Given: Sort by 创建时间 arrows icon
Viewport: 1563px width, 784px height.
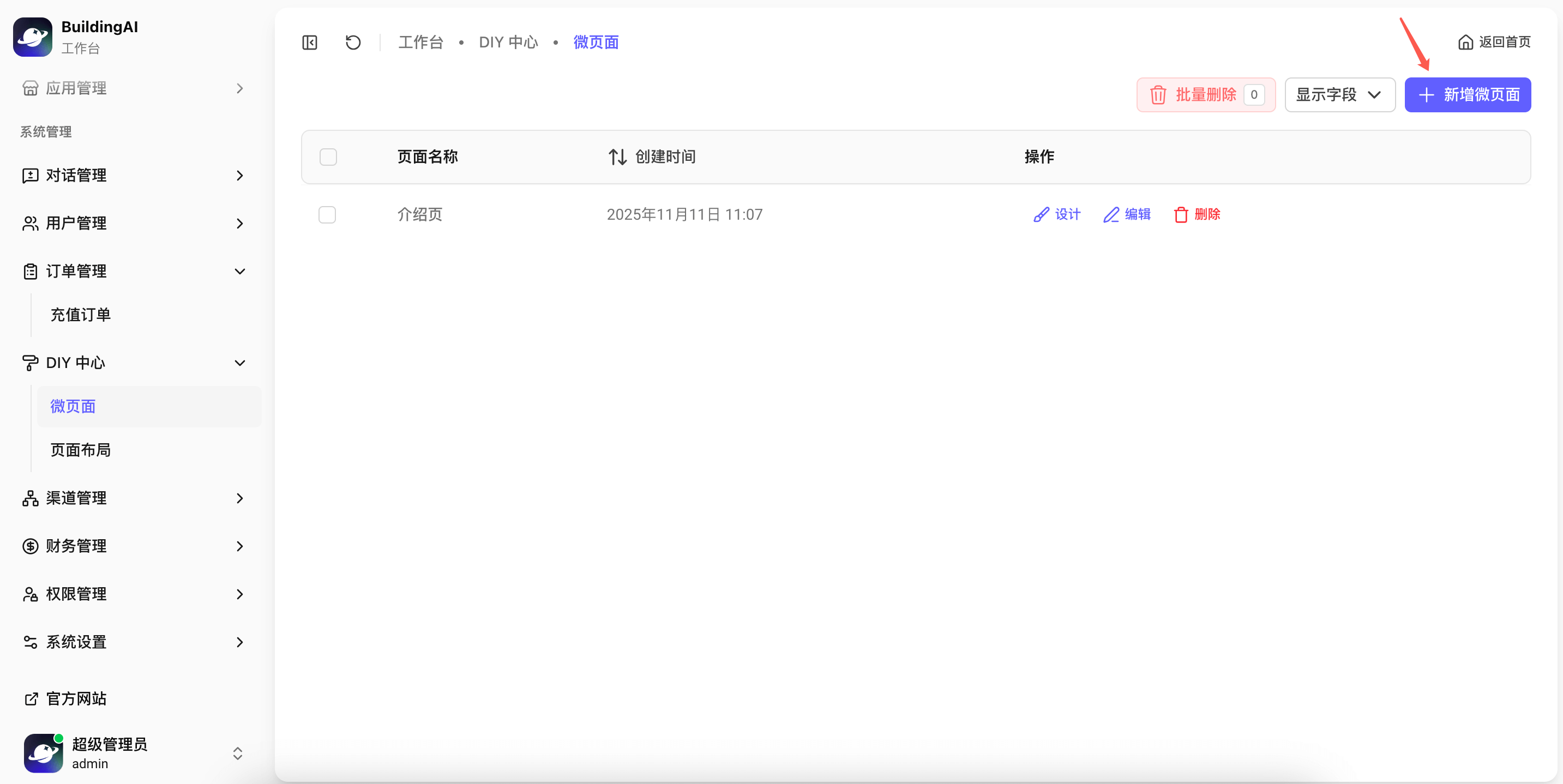Looking at the screenshot, I should coord(617,157).
